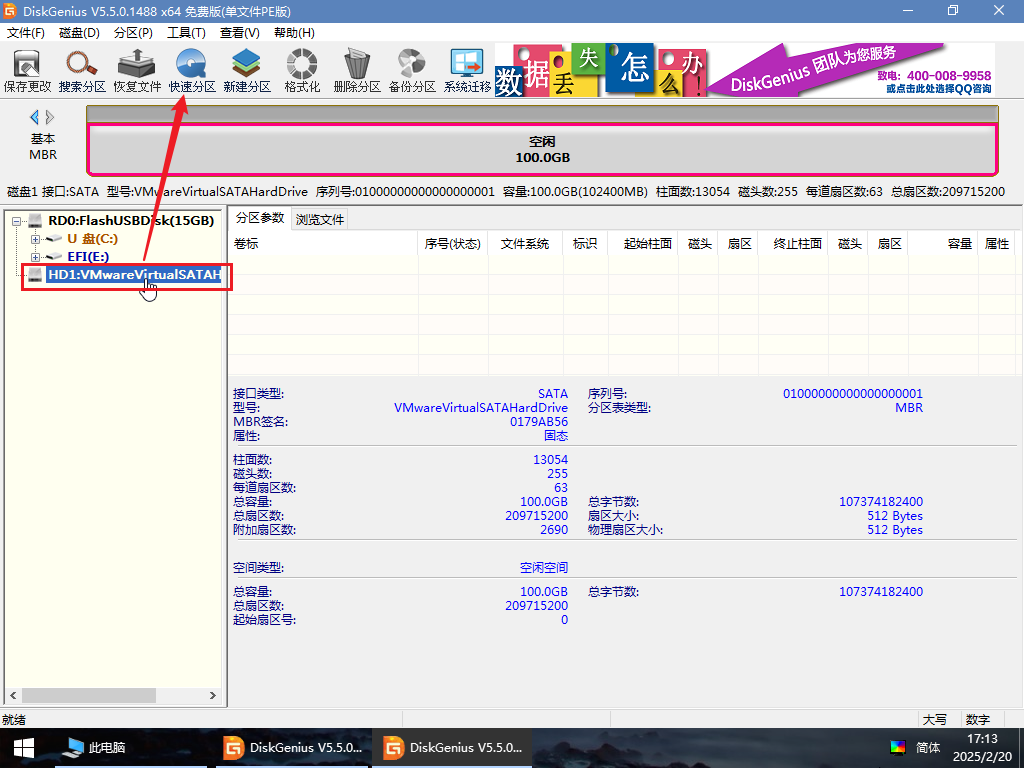Click the DiskGenius data loss banner ad
Image resolution: width=1024 pixels, height=768 pixels.
point(744,70)
